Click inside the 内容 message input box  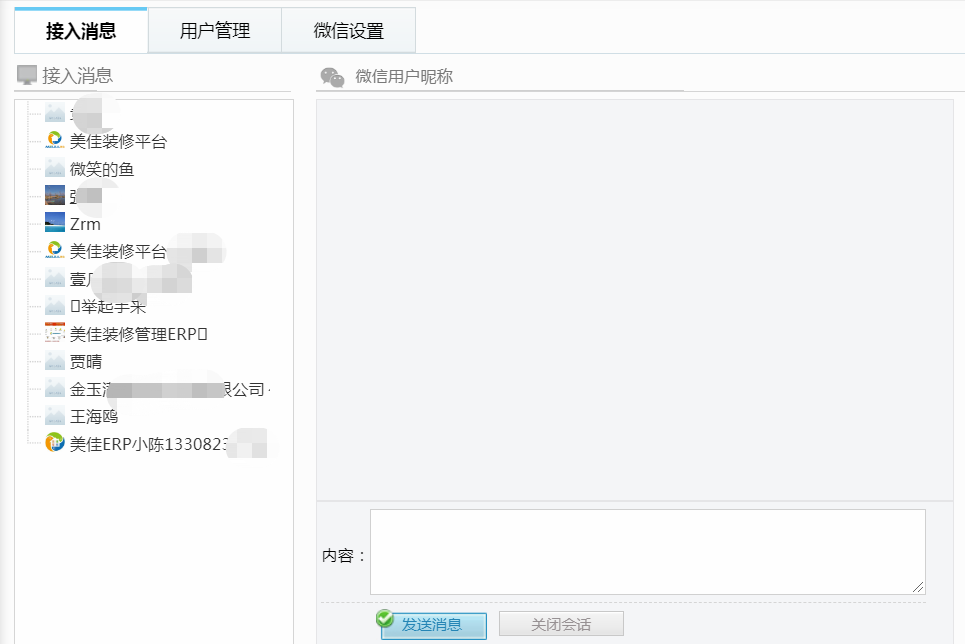[x=647, y=551]
